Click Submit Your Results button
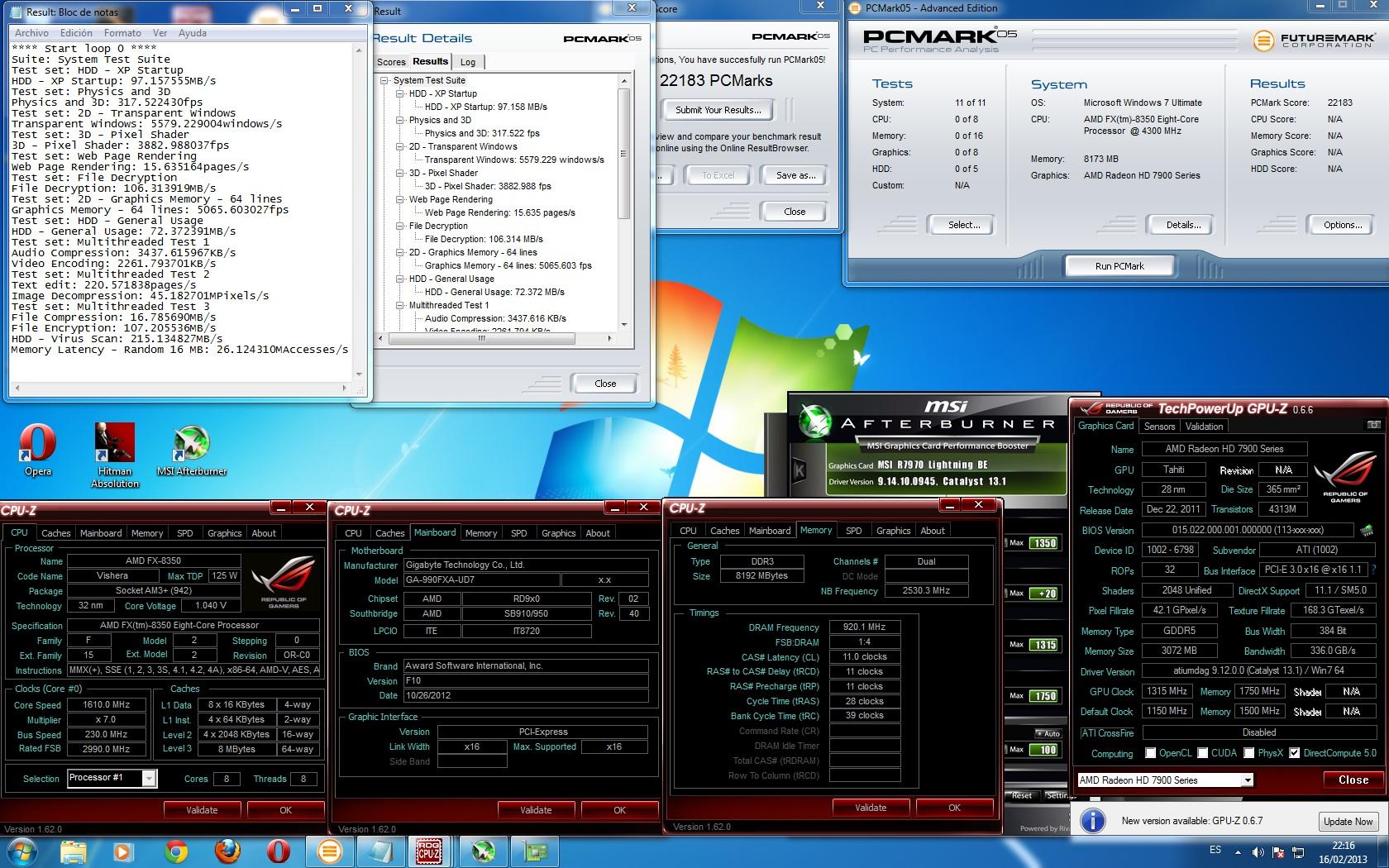 pyautogui.click(x=718, y=109)
